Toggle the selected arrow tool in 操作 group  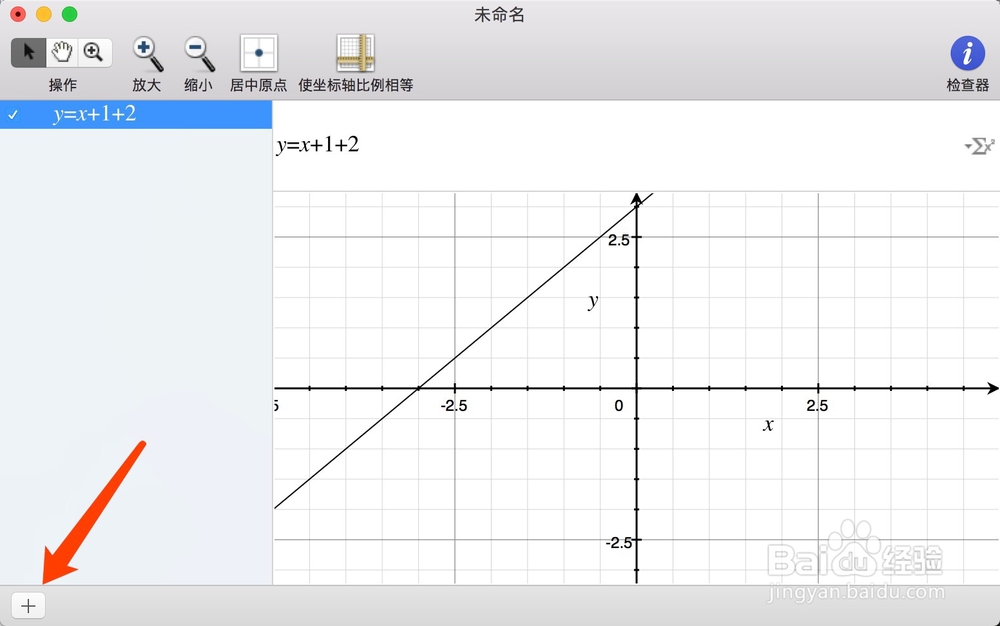28,51
